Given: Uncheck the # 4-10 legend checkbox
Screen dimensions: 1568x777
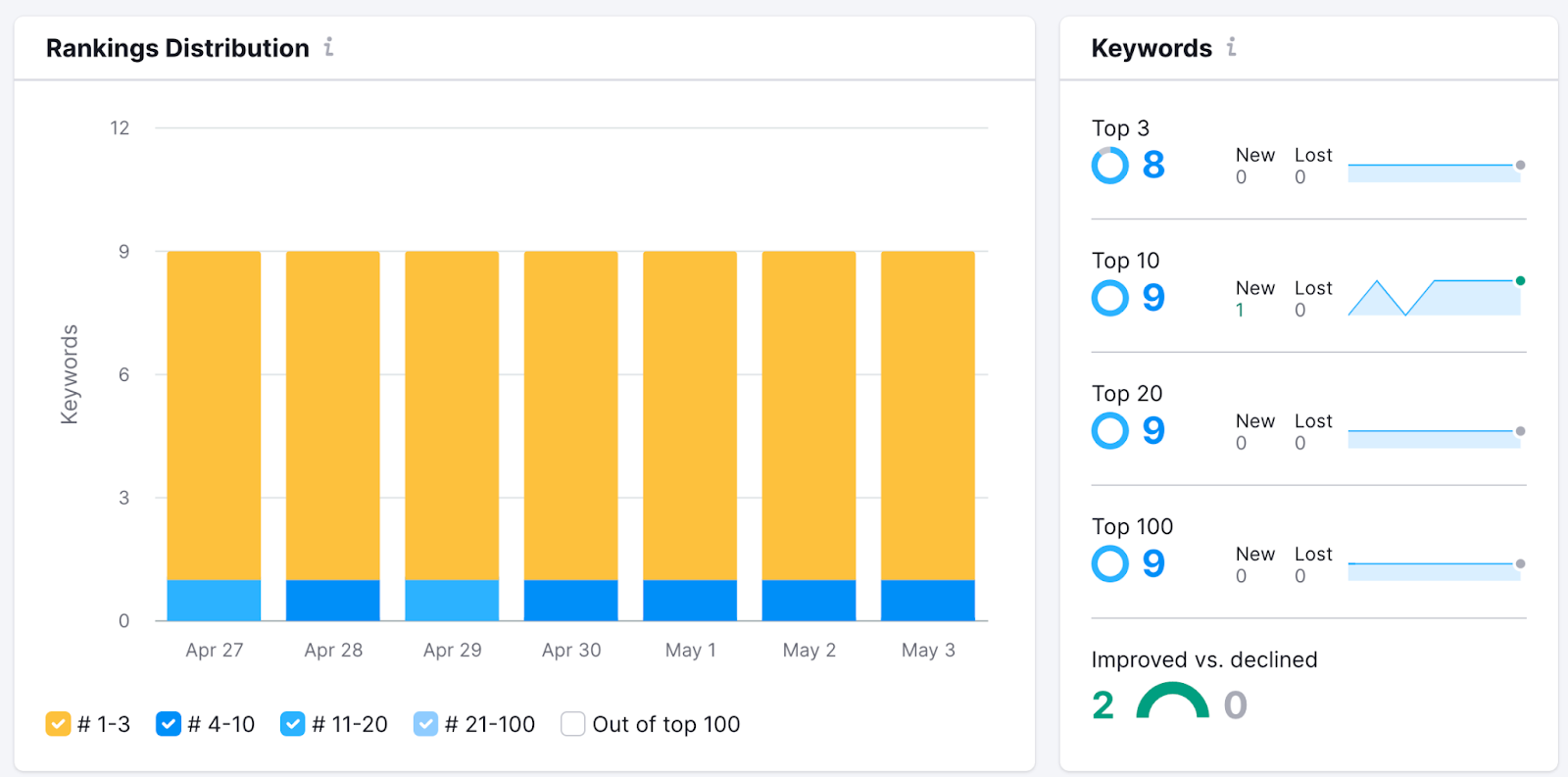Looking at the screenshot, I should (x=169, y=724).
